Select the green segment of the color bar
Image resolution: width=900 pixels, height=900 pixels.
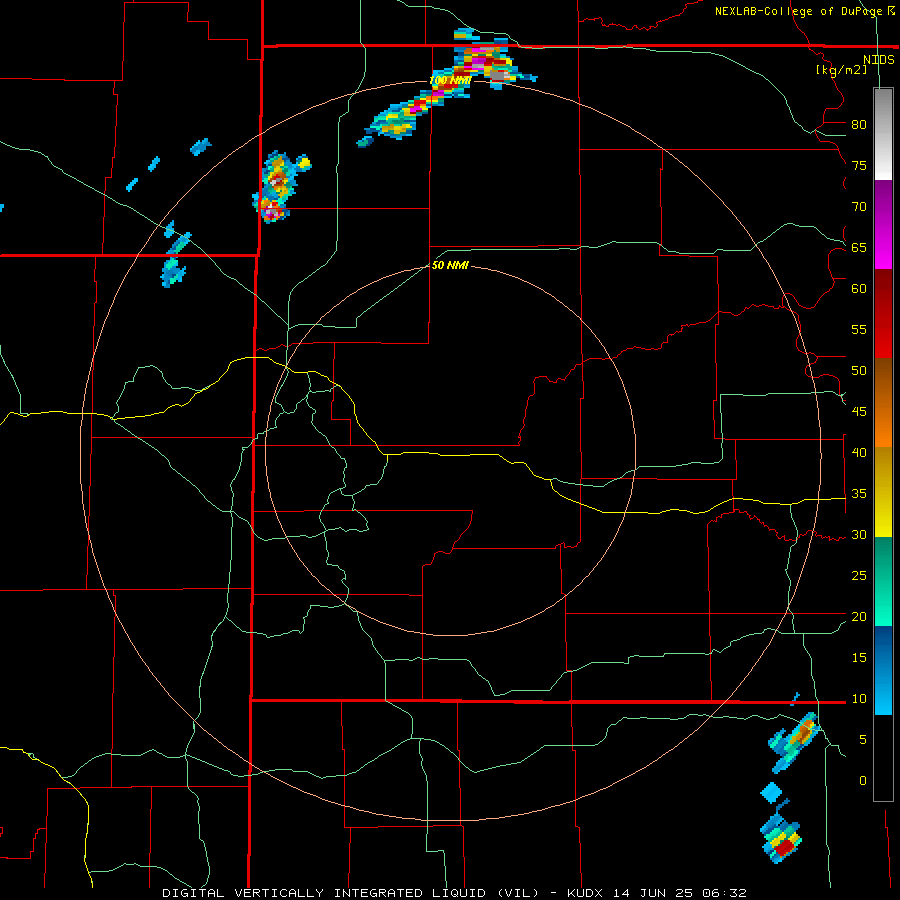coord(883,581)
